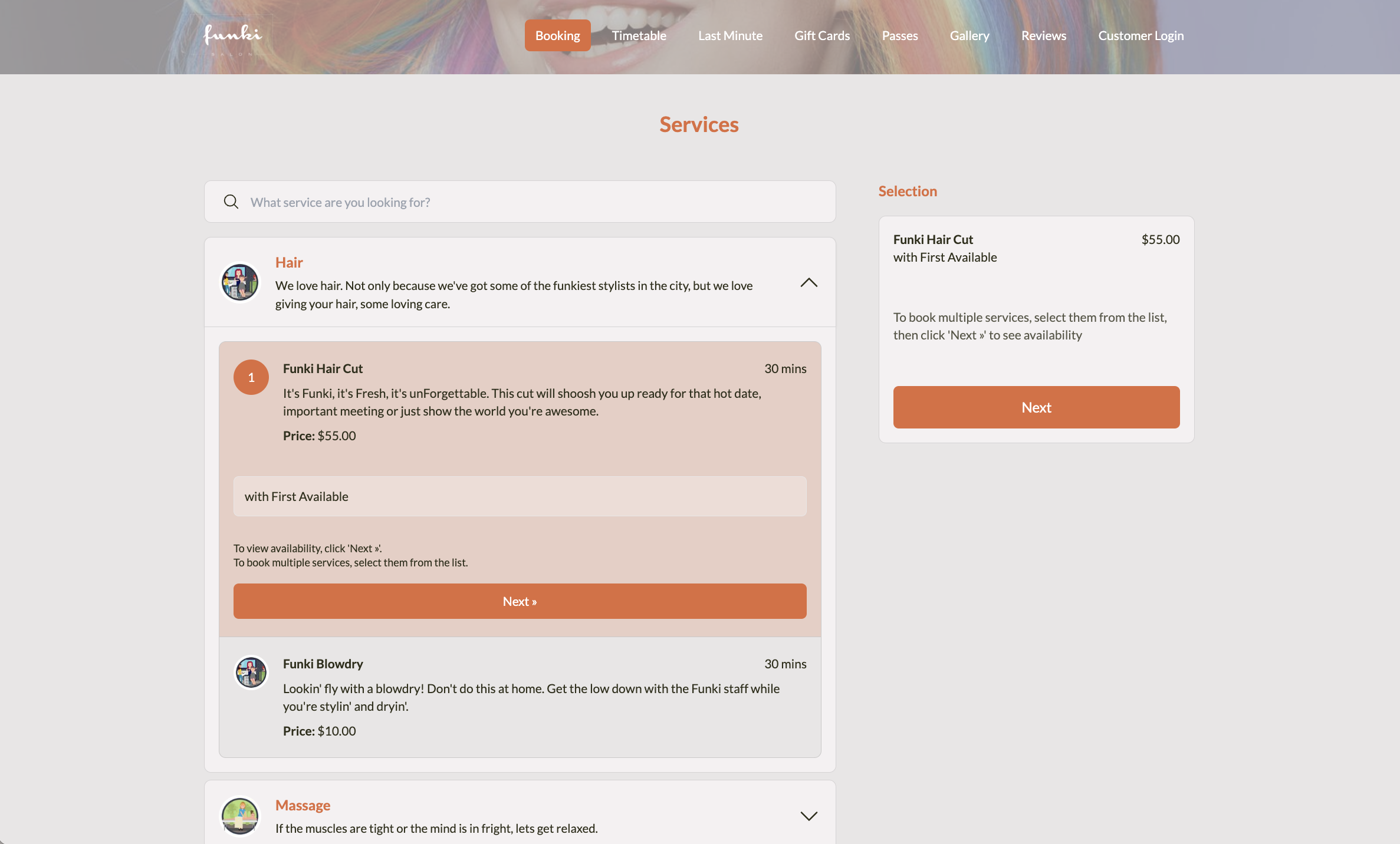Click the Funki Blowdry avatar image
The width and height of the screenshot is (1400, 844).
pyautogui.click(x=251, y=672)
